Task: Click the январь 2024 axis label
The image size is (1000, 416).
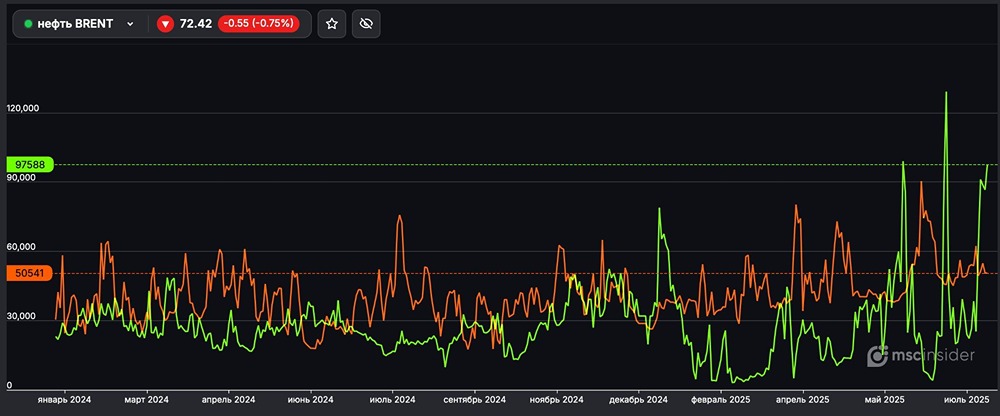Action: (x=64, y=399)
